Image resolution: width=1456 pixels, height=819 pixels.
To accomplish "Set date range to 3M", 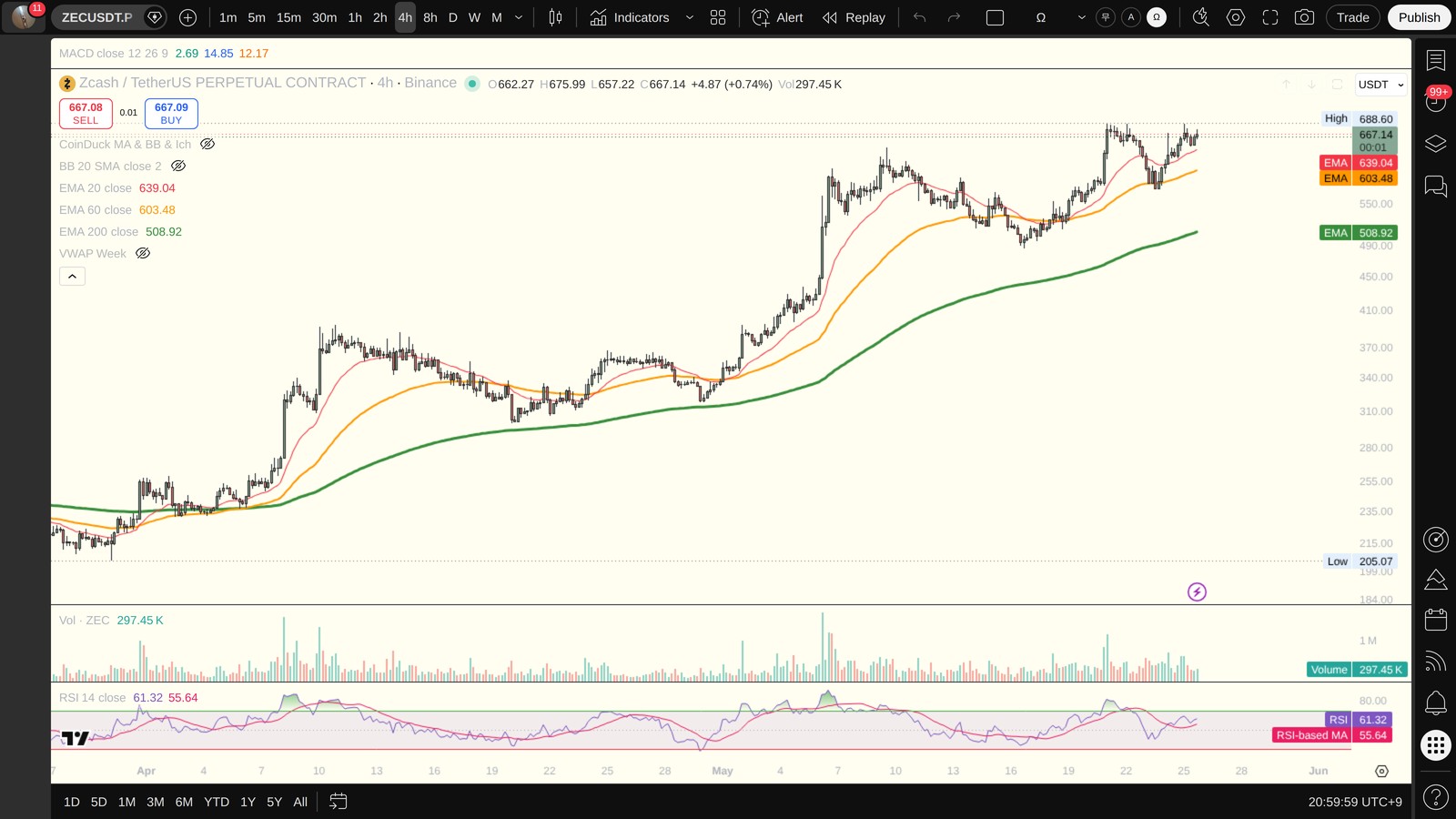I will (156, 802).
